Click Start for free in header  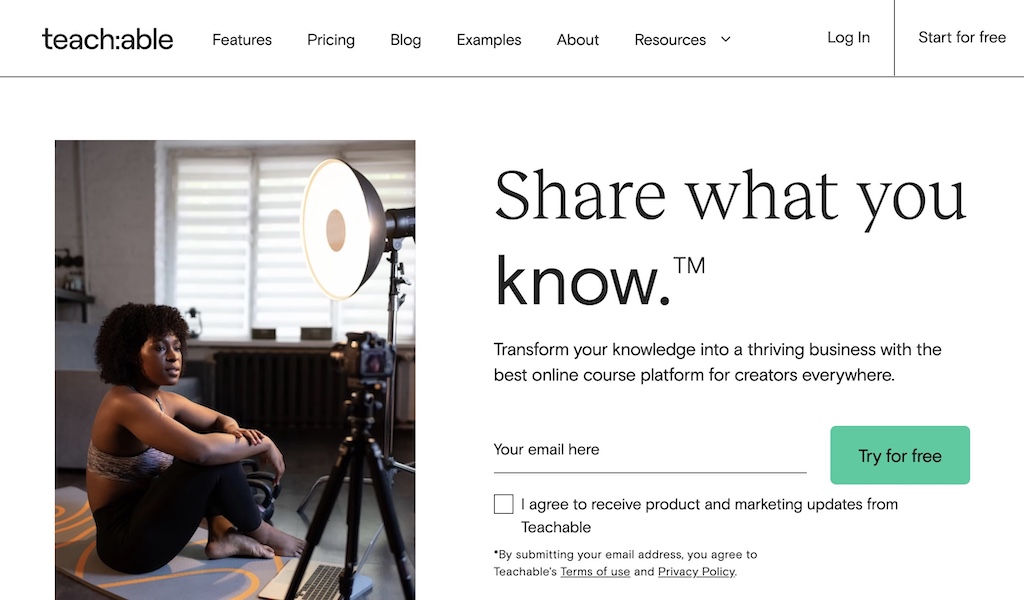(962, 38)
